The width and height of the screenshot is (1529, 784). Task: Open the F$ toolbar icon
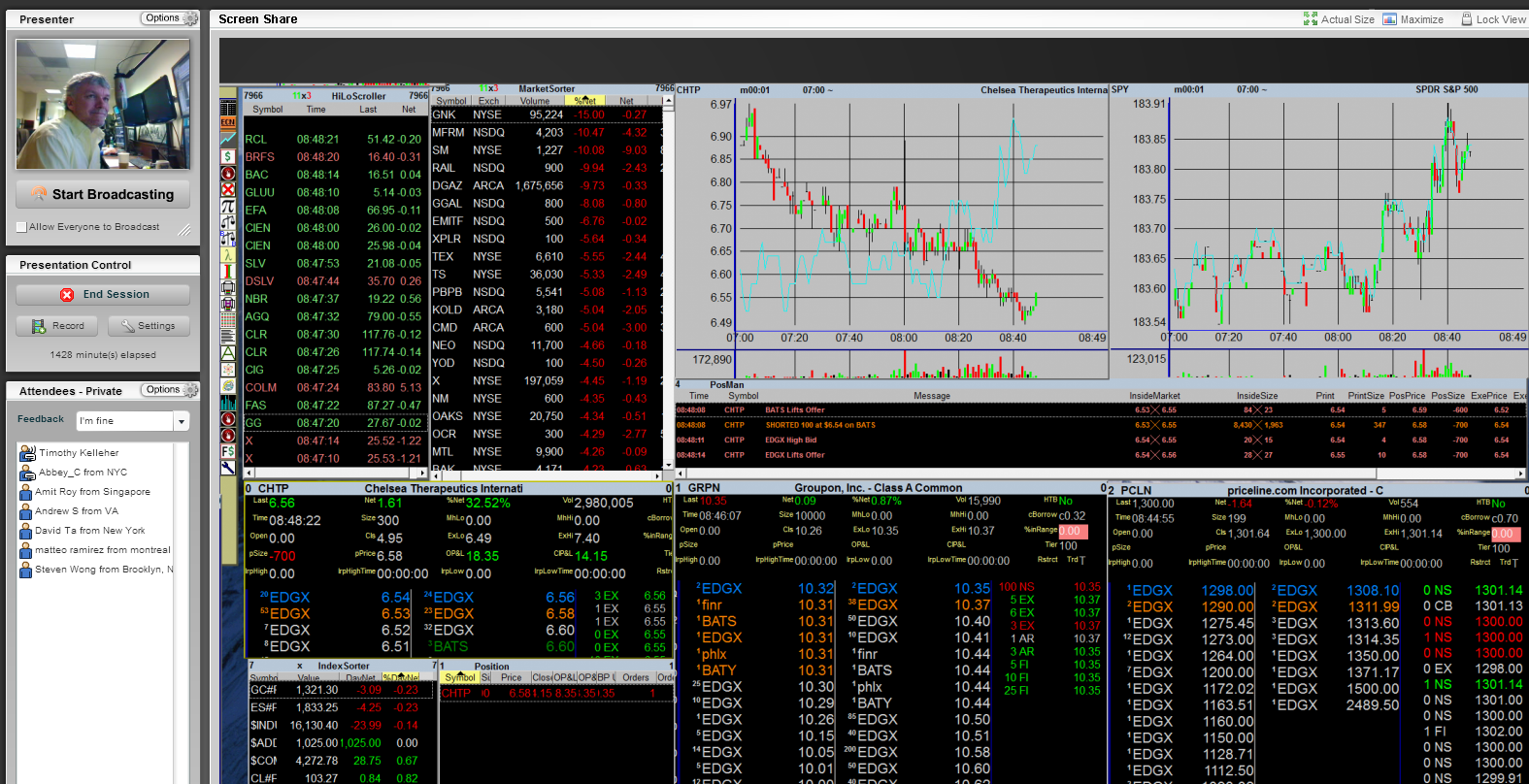point(228,451)
